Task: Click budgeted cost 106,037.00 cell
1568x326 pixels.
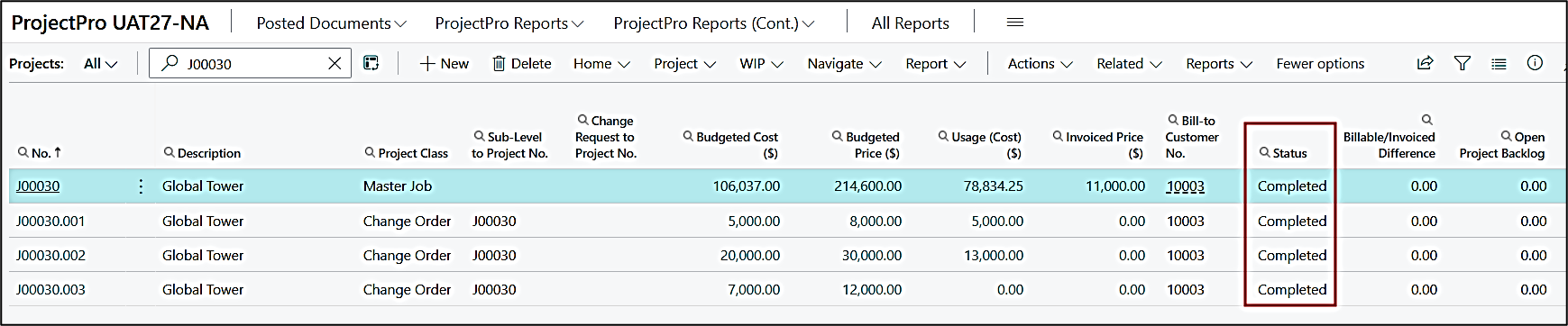Action: (x=747, y=186)
